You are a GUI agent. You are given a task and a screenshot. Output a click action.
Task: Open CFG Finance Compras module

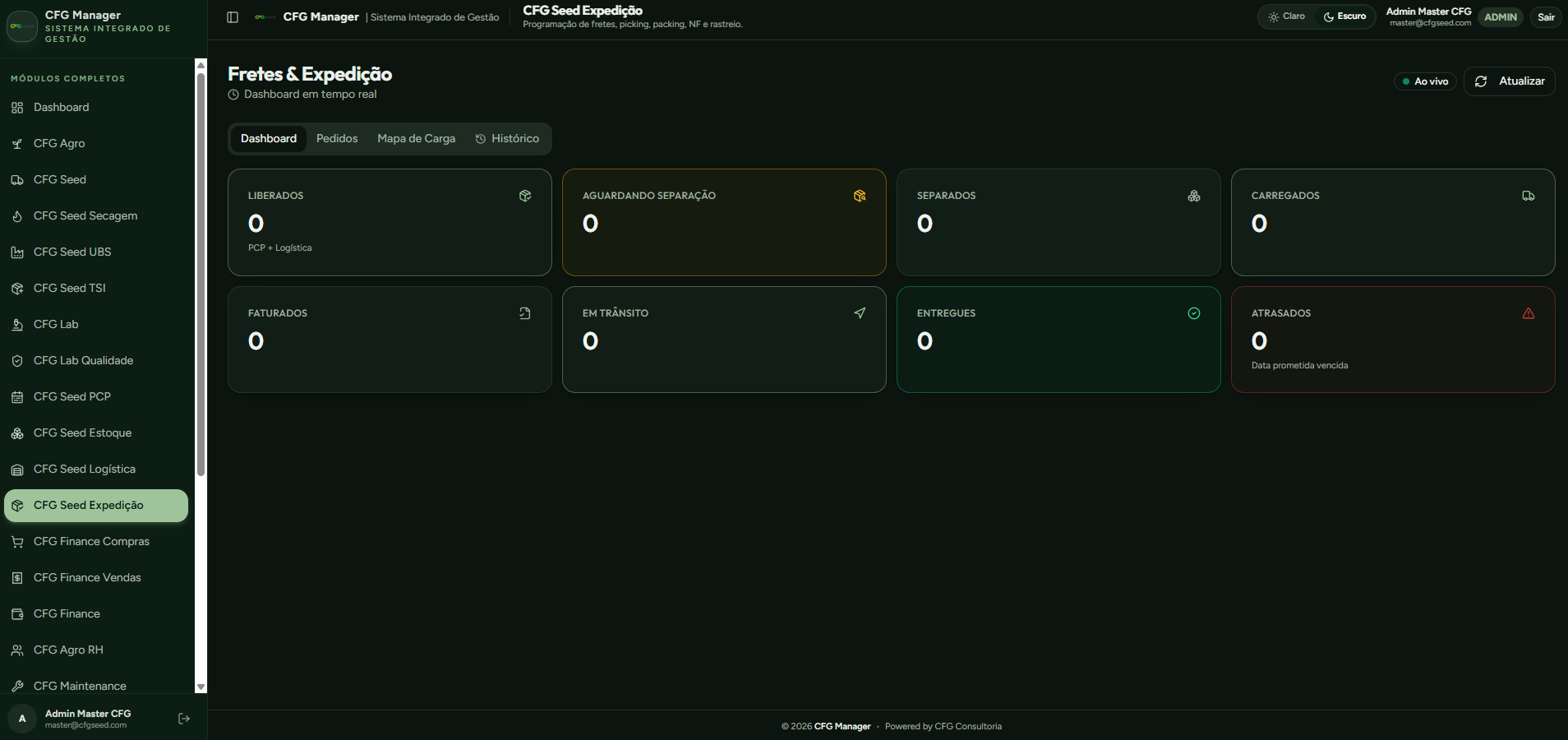click(96, 542)
